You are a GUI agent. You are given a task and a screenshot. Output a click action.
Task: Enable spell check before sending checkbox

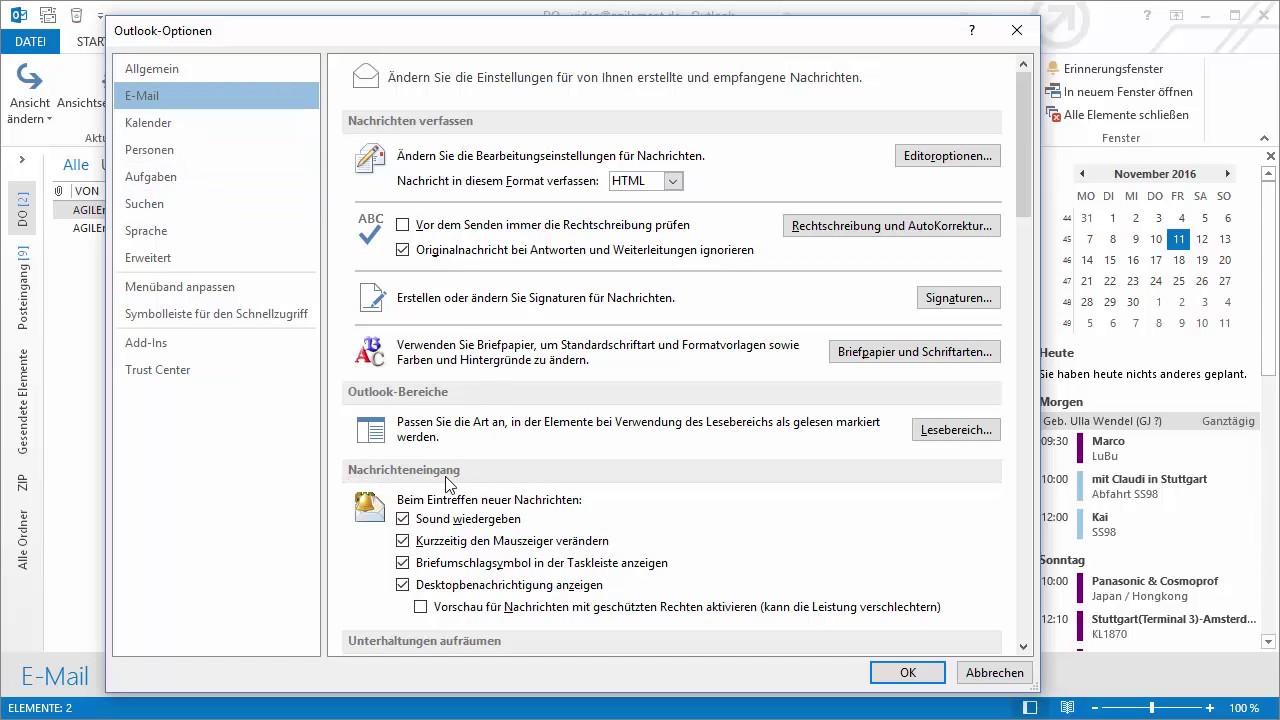tap(403, 225)
